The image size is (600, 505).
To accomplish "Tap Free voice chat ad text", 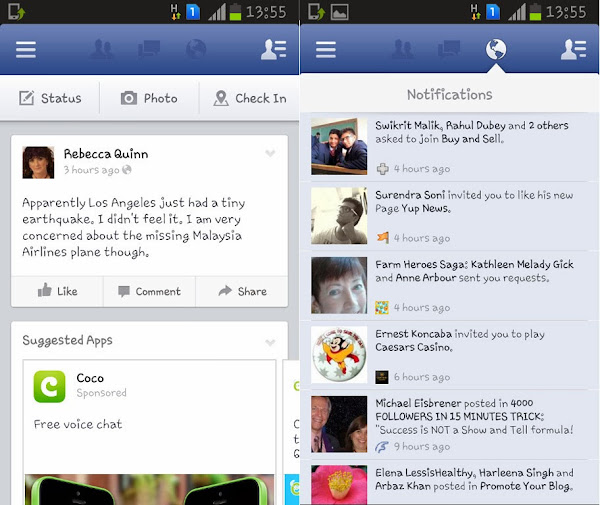I will [78, 424].
